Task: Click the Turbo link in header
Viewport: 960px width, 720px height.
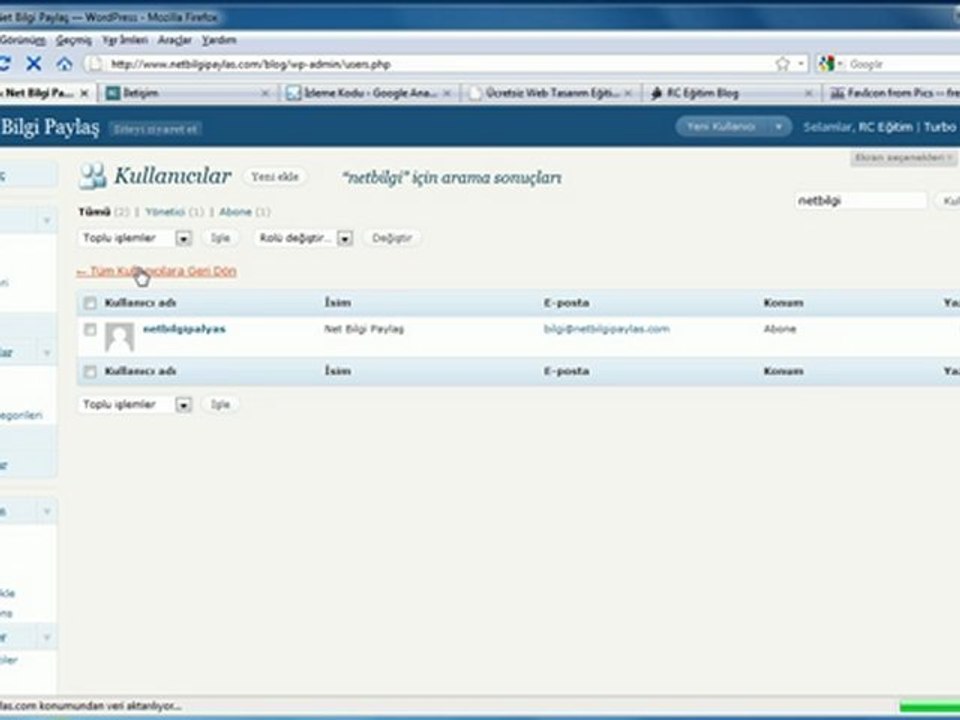Action: [940, 127]
